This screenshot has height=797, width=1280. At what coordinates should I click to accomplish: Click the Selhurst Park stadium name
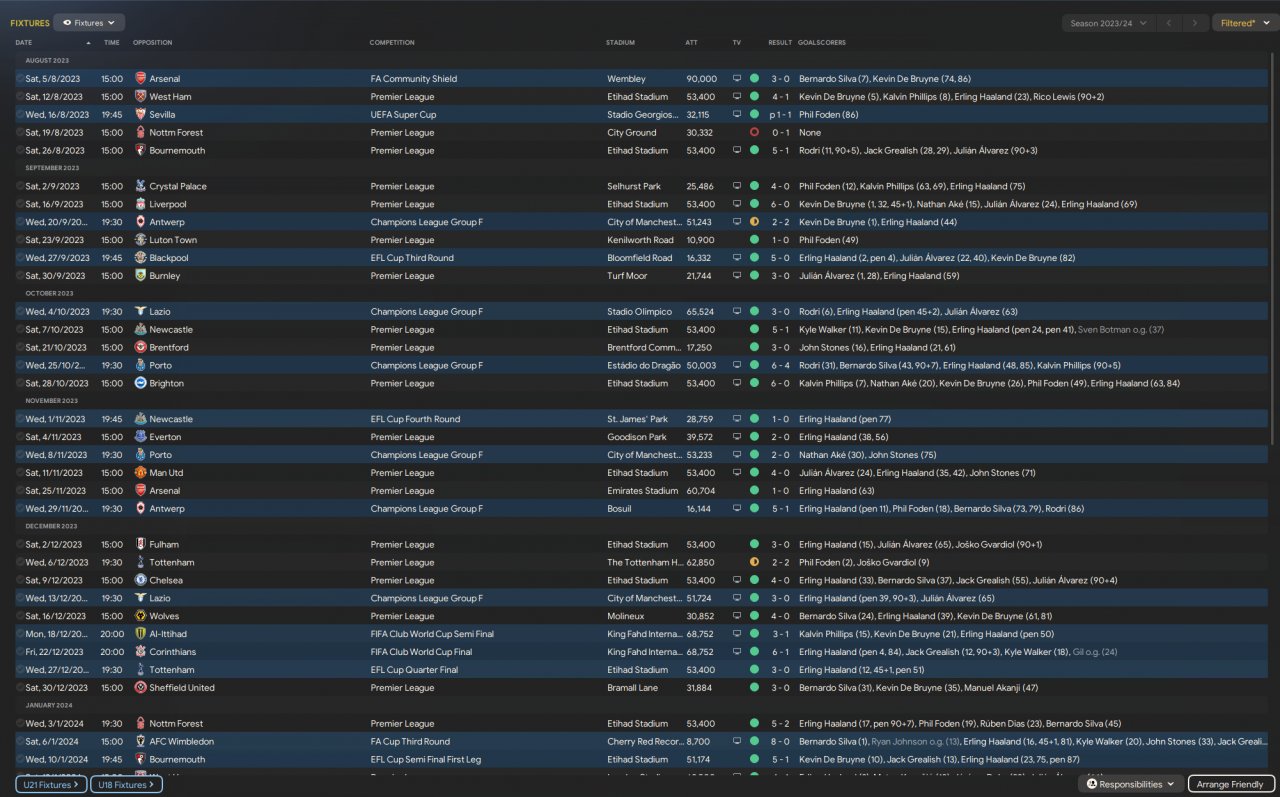pos(634,187)
